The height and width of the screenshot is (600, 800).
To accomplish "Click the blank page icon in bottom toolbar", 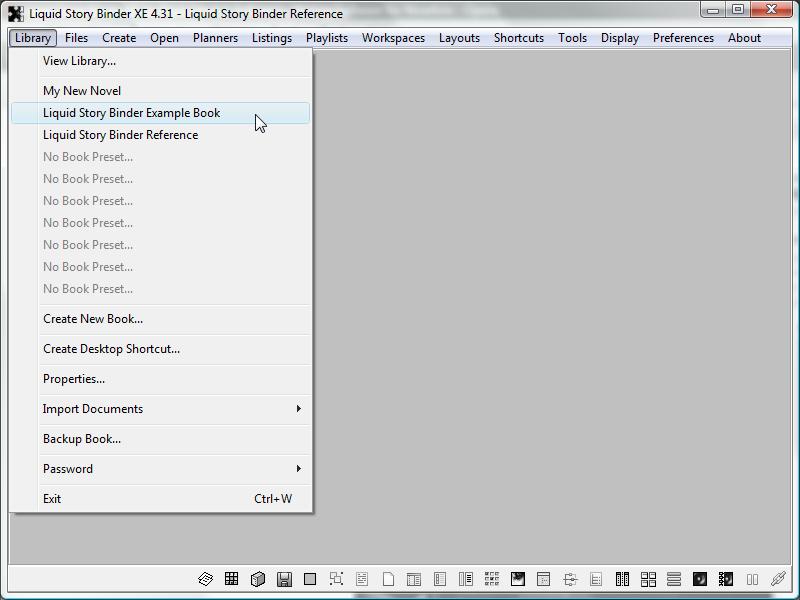I will pyautogui.click(x=388, y=579).
